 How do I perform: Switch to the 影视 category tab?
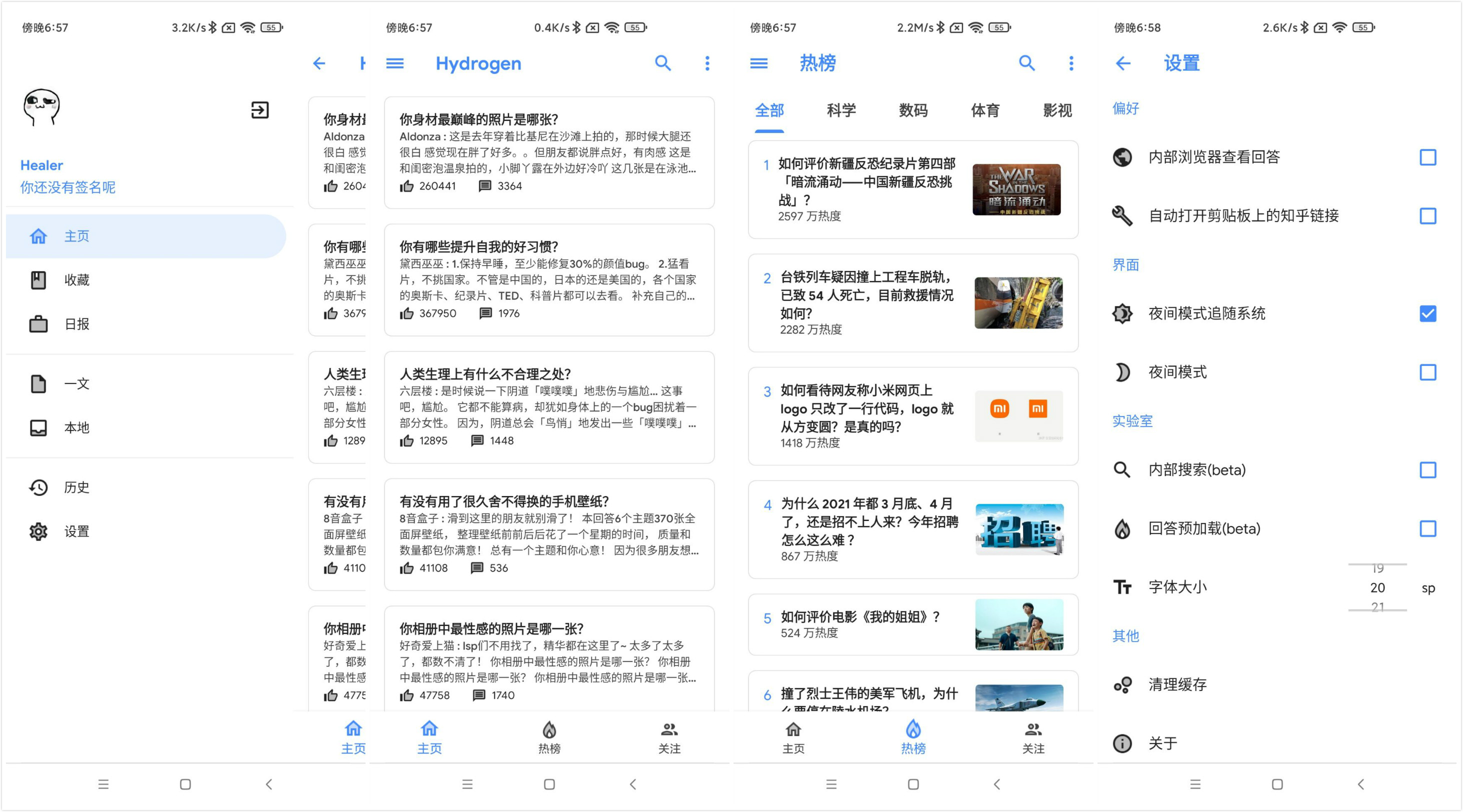[x=1057, y=110]
